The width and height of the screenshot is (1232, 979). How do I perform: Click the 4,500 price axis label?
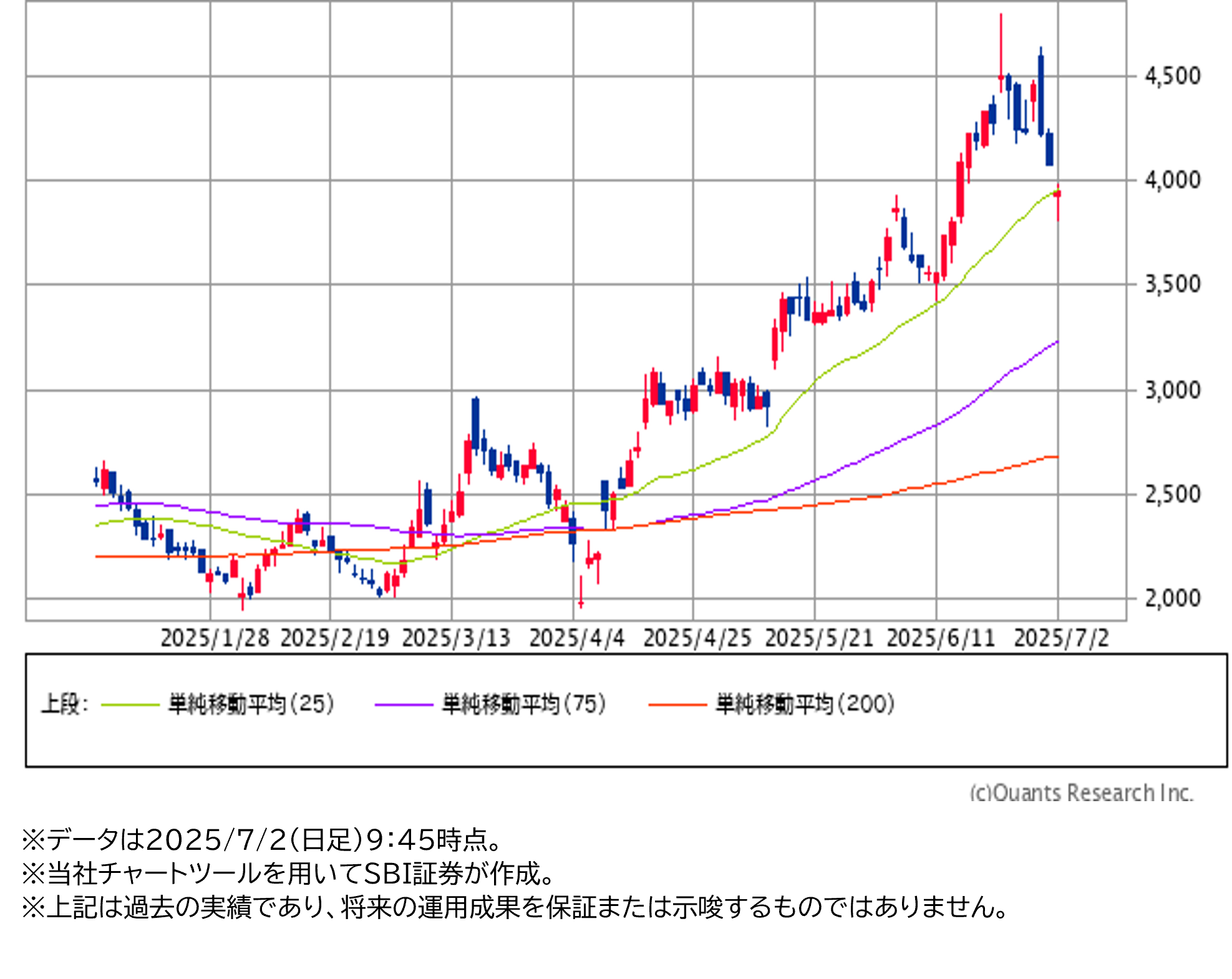[x=1172, y=76]
